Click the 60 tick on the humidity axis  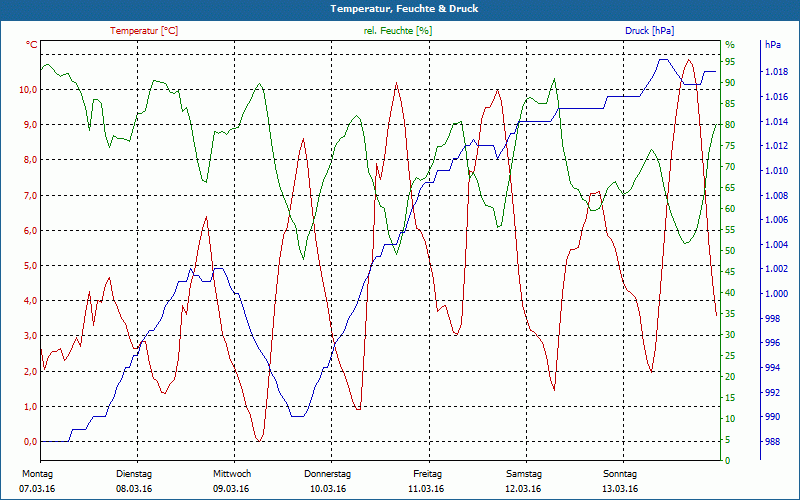click(x=730, y=209)
